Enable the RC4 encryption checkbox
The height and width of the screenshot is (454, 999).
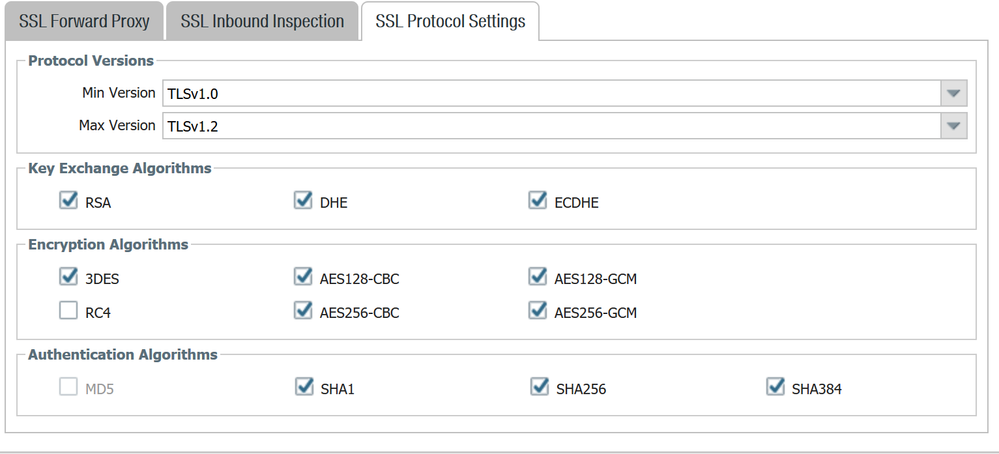click(x=69, y=311)
